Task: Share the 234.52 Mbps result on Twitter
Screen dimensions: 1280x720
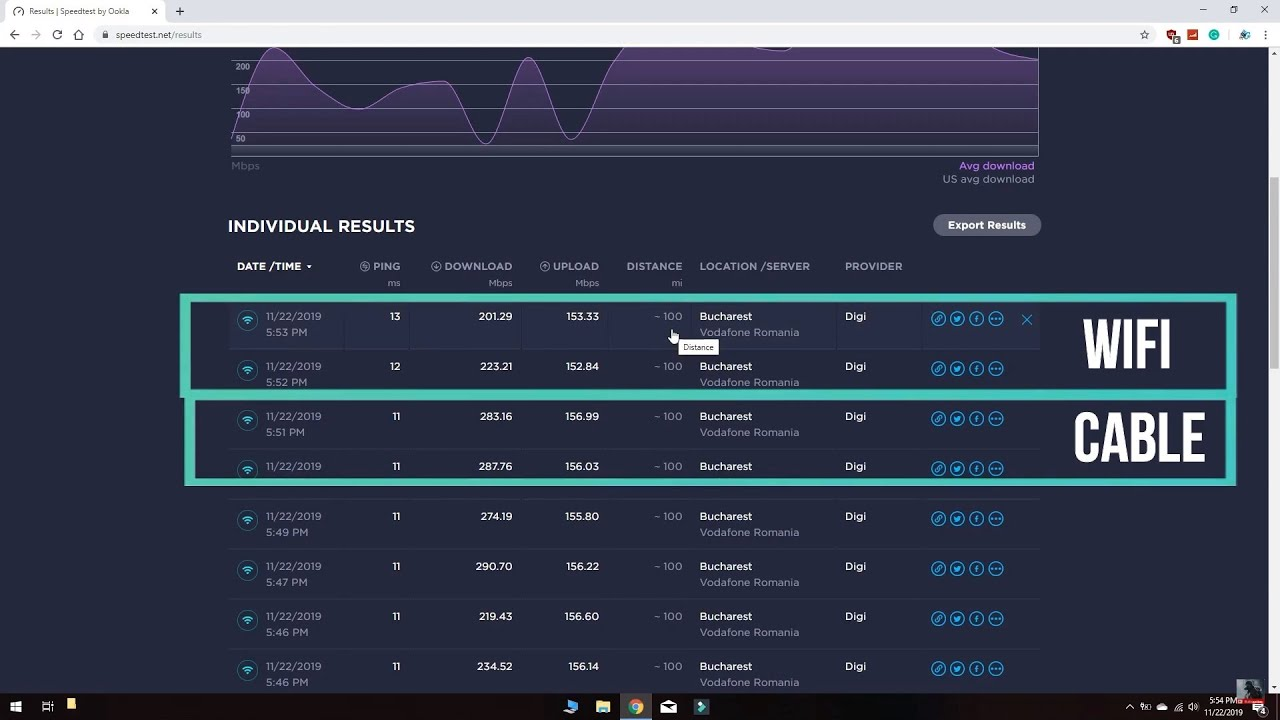Action: [x=957, y=669]
